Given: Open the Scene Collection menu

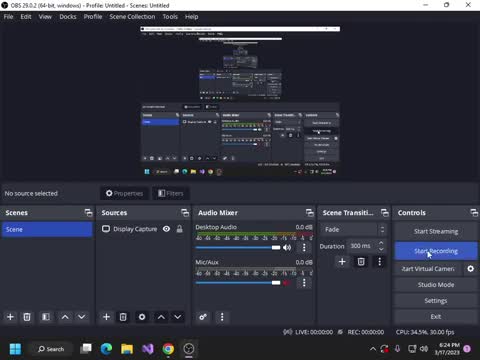Looking at the screenshot, I should point(132,17).
